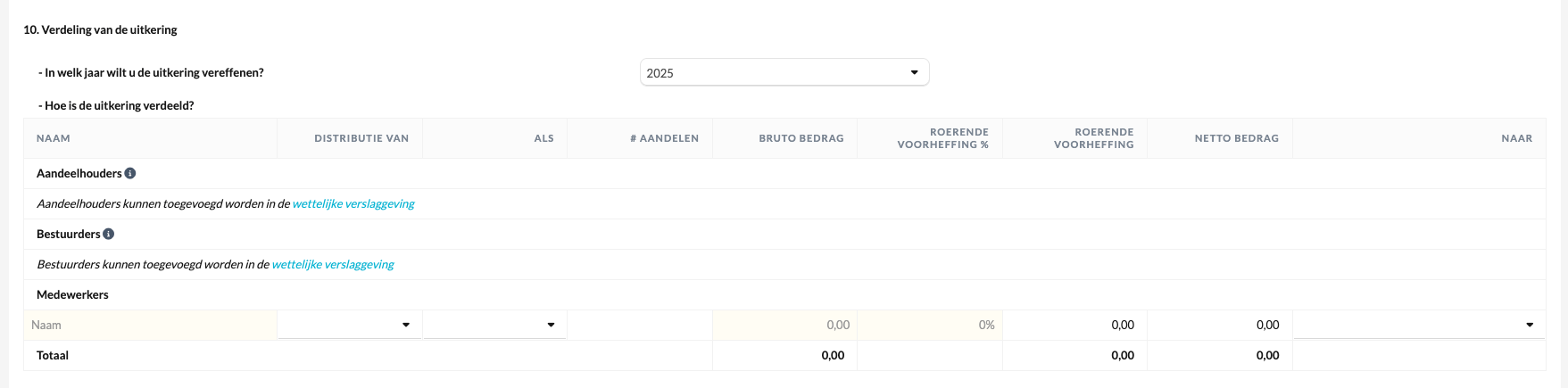Viewport: 1568px width, 388px height.
Task: Click the Naam column header
Action: click(x=54, y=138)
